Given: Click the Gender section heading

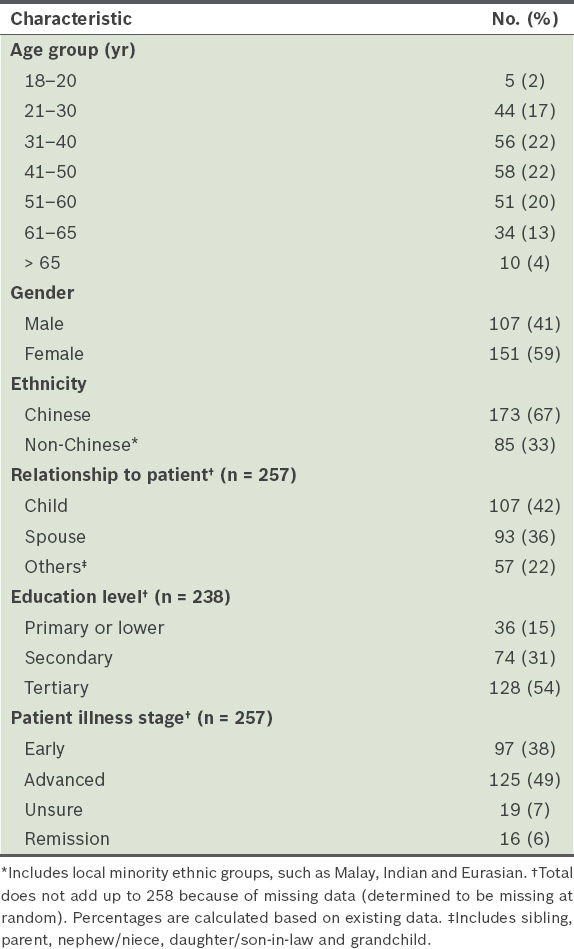Looking at the screenshot, I should (42, 293).
